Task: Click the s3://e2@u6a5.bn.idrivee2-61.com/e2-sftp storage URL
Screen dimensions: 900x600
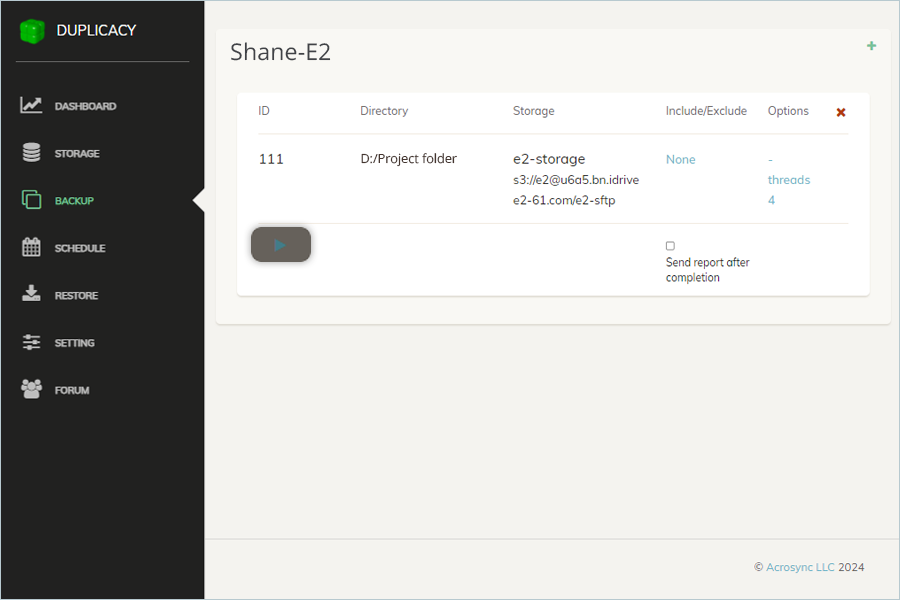Action: [576, 190]
